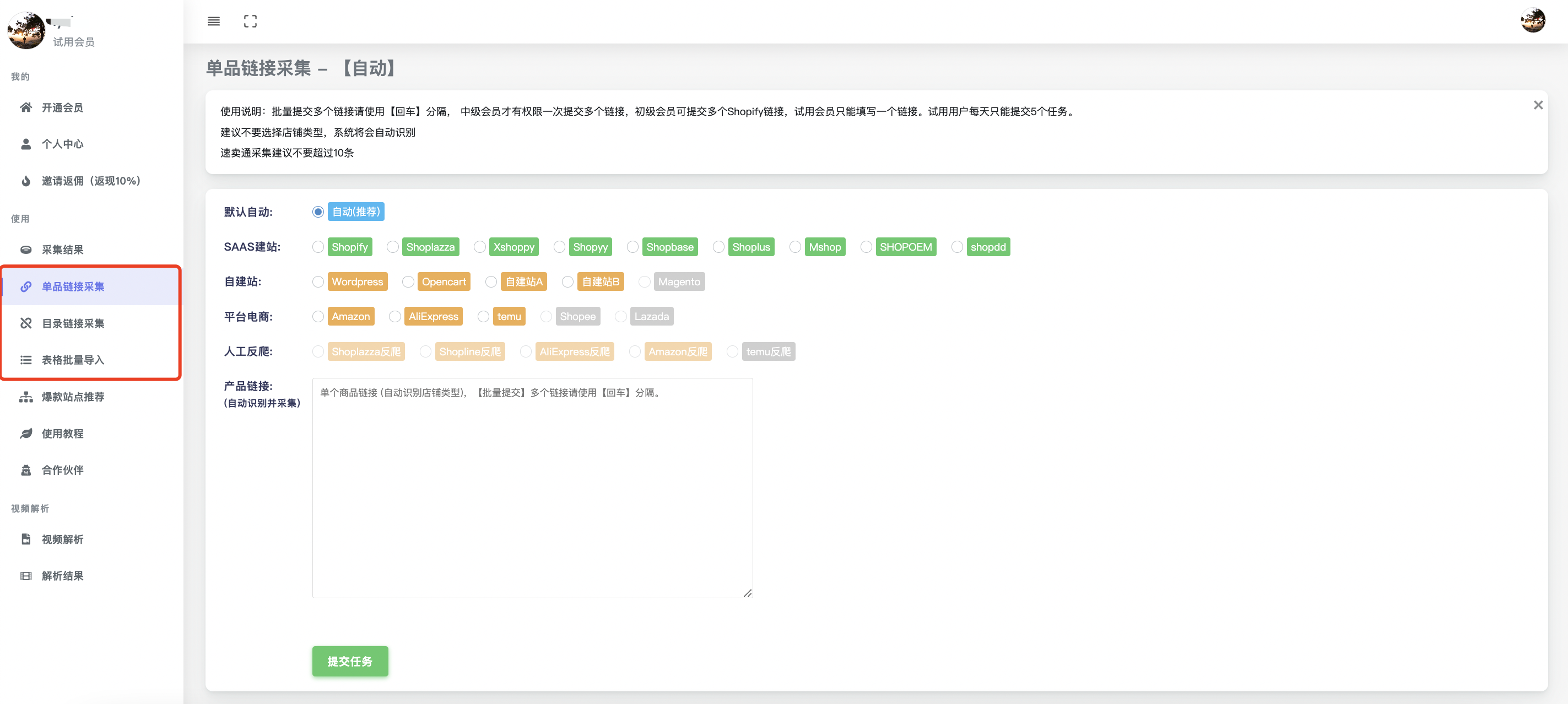Image resolution: width=1568 pixels, height=704 pixels.
Task: Select the SHOPOEM radio option
Action: pyautogui.click(x=866, y=247)
